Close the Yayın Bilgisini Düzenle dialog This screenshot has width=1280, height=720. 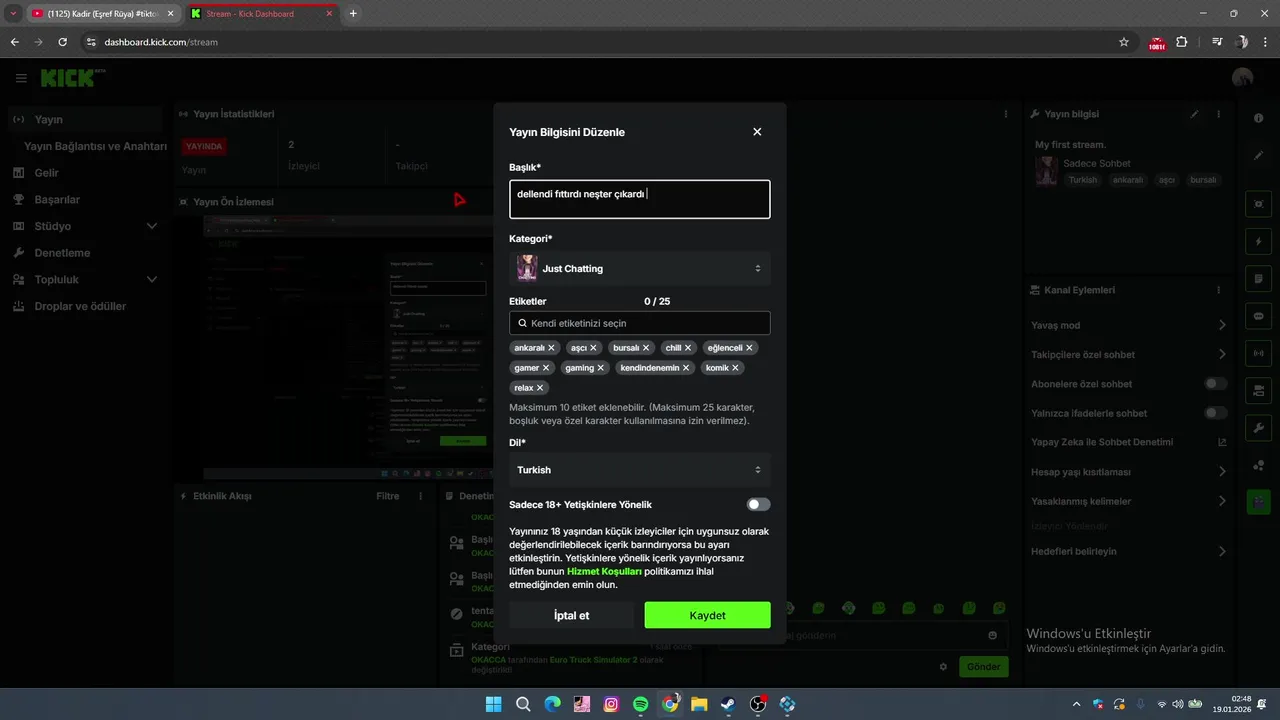click(x=757, y=132)
